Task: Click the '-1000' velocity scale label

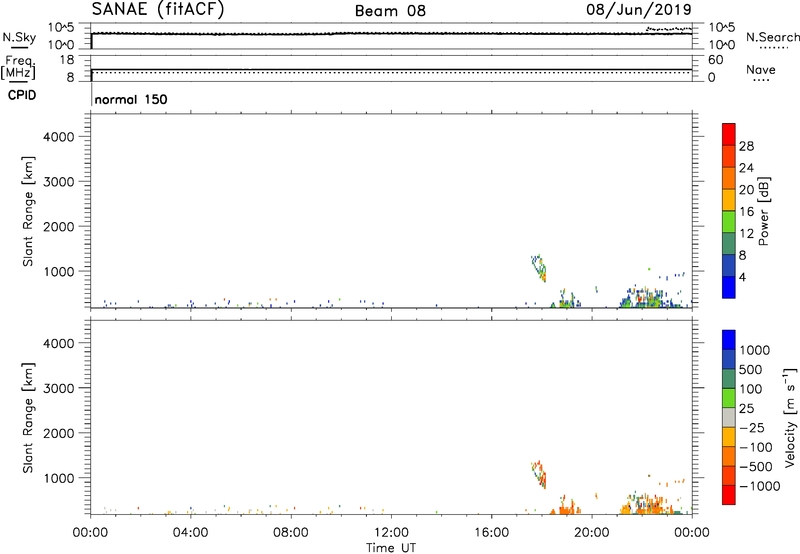Action: 760,486
